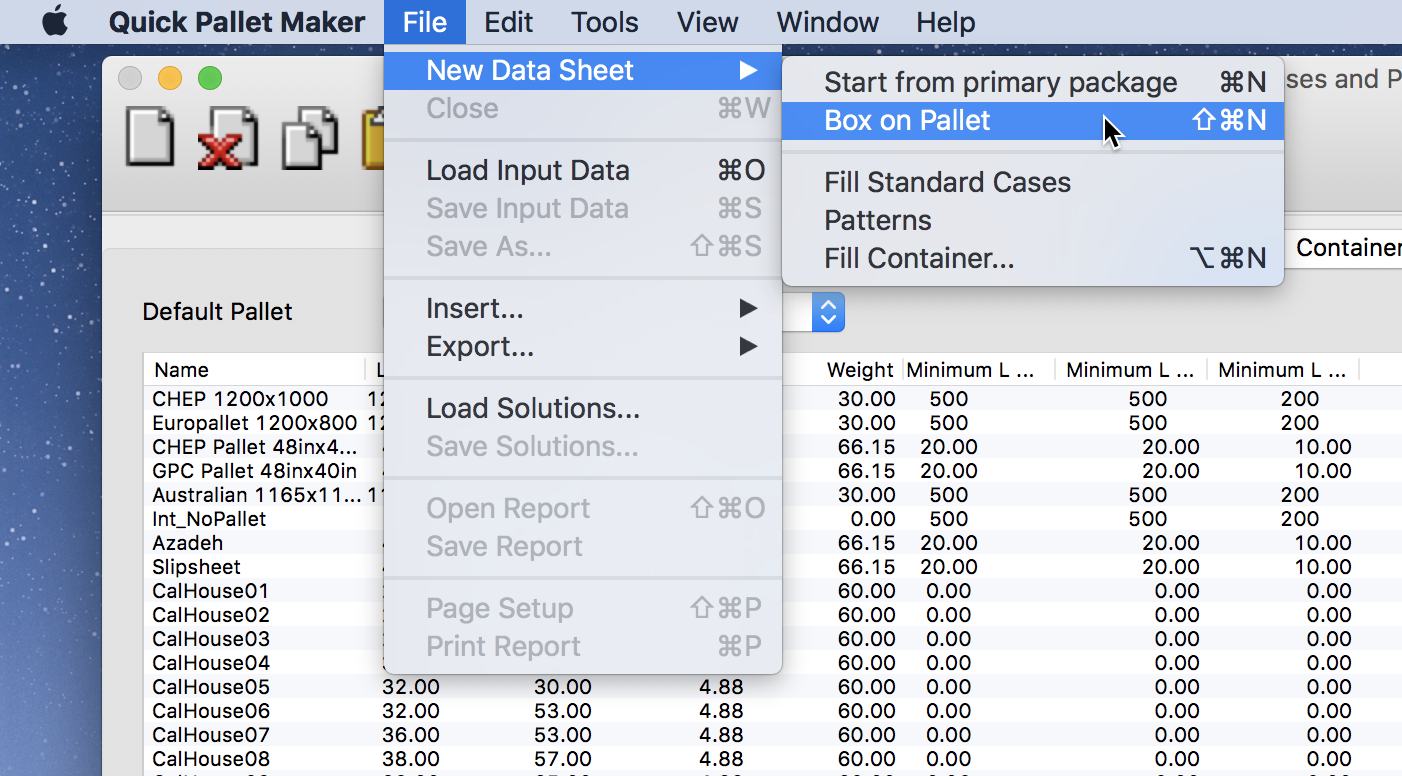
Task: Open the Default Pallet dropdown arrows
Action: coord(827,312)
